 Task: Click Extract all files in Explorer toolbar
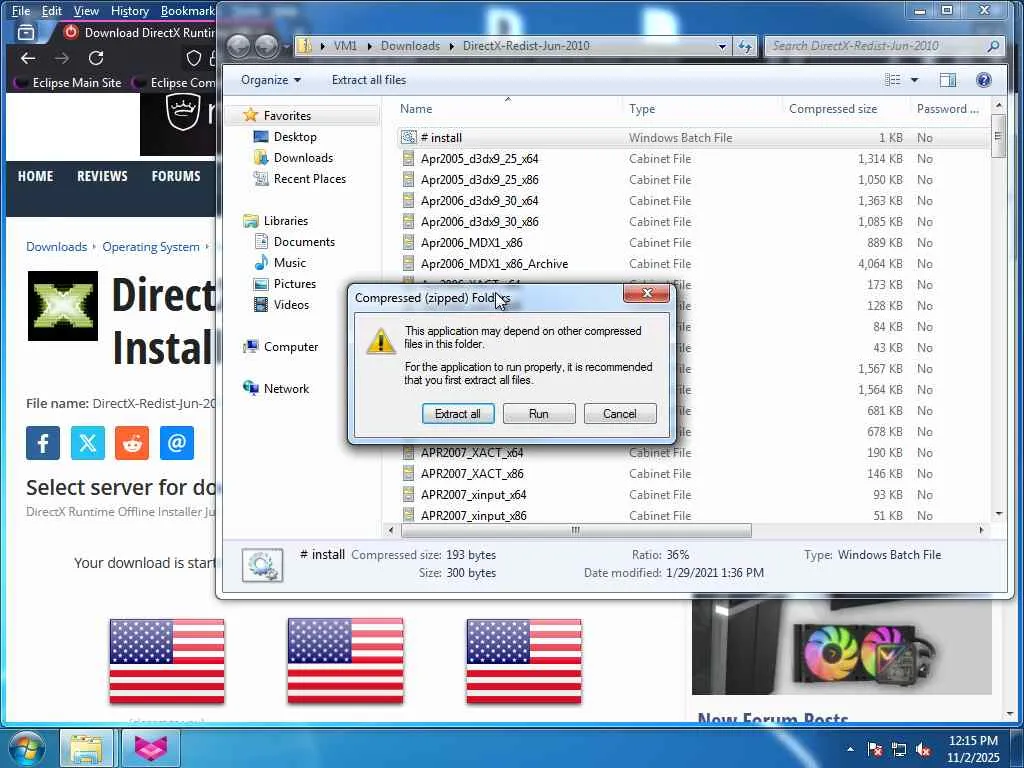point(368,80)
